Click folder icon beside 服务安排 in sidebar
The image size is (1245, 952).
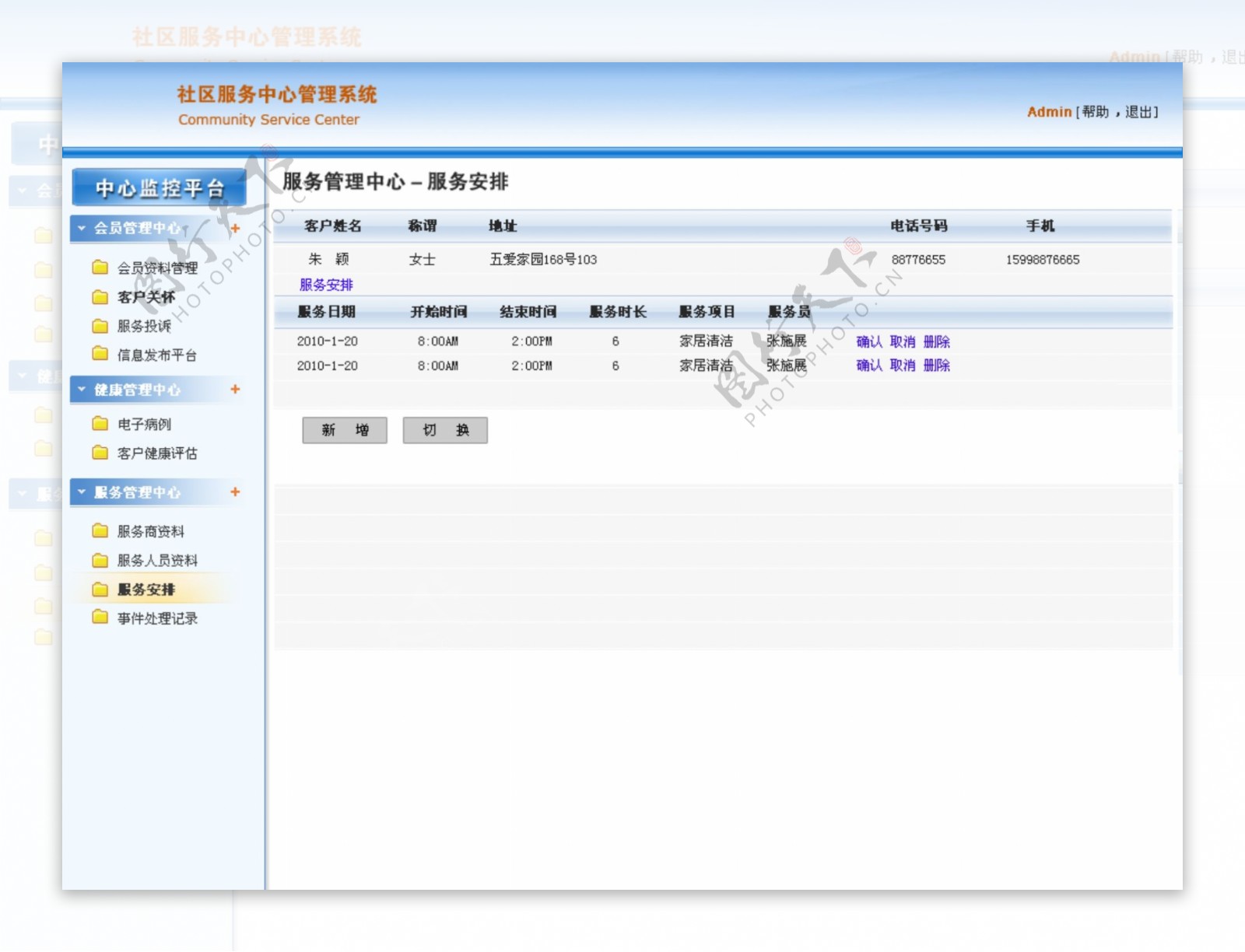pyautogui.click(x=100, y=590)
